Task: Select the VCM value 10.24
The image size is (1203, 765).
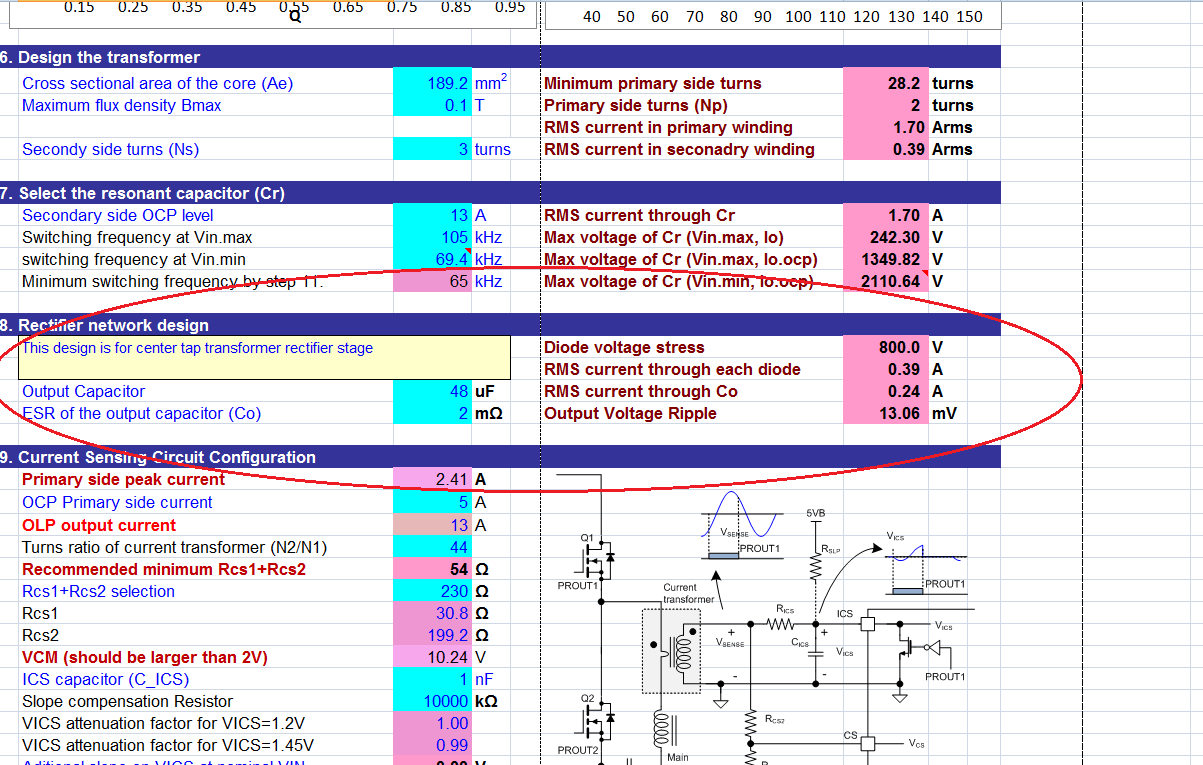Action: [433, 657]
